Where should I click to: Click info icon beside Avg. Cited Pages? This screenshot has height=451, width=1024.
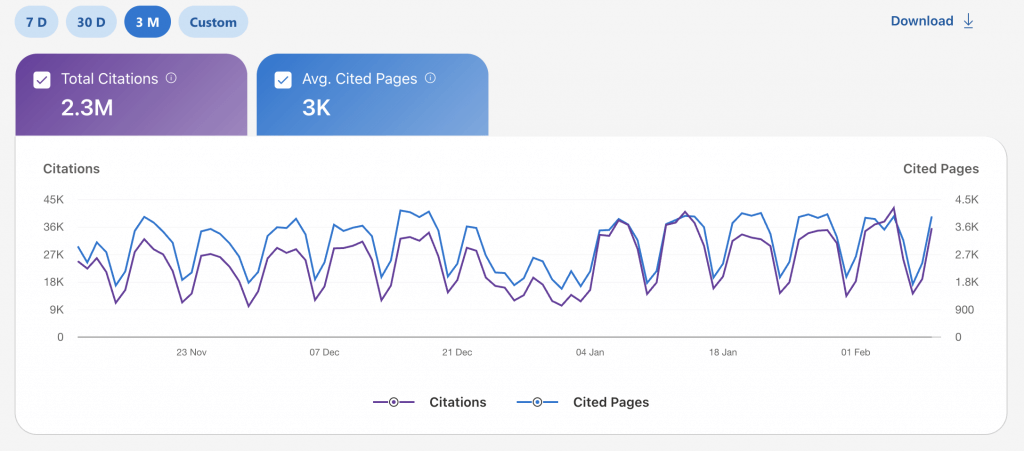(429, 78)
